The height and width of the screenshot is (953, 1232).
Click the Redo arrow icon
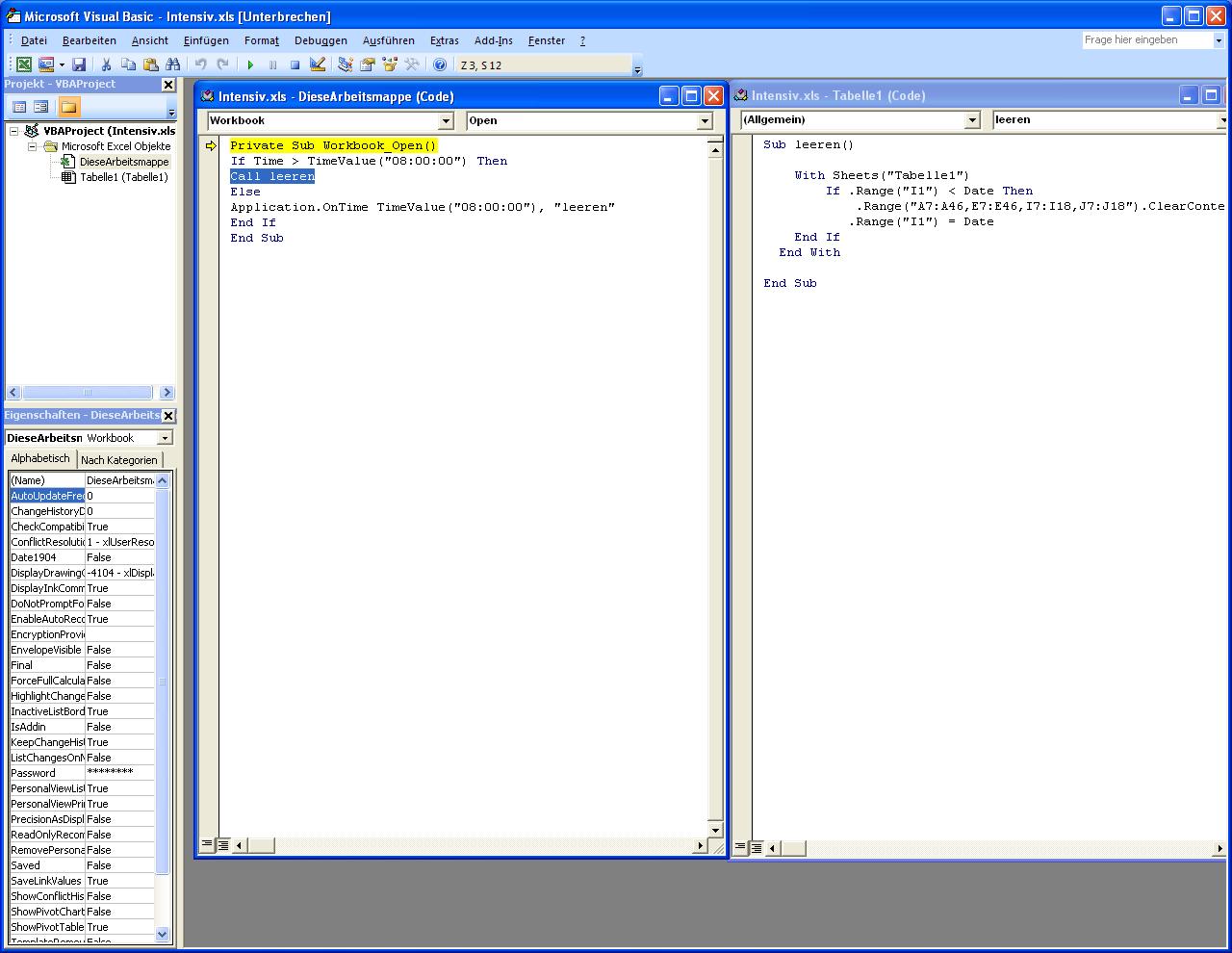click(222, 64)
